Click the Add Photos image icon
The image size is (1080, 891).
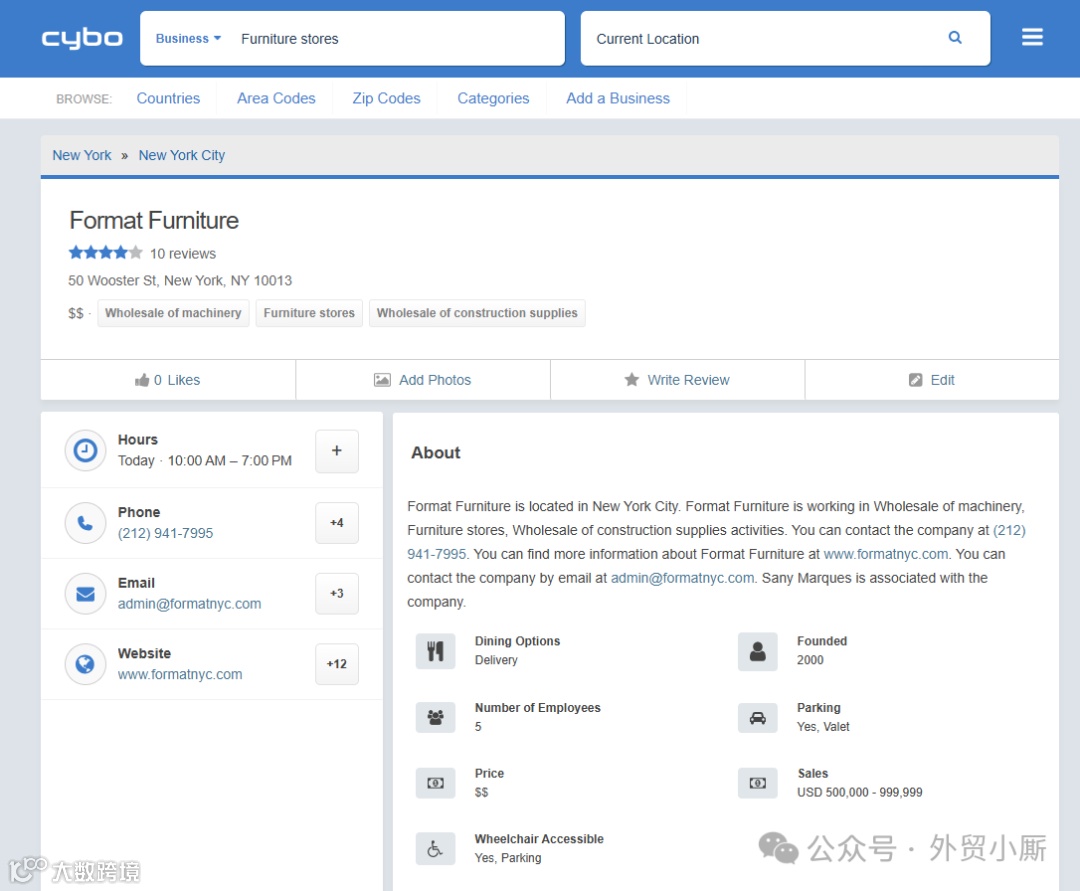[382, 380]
